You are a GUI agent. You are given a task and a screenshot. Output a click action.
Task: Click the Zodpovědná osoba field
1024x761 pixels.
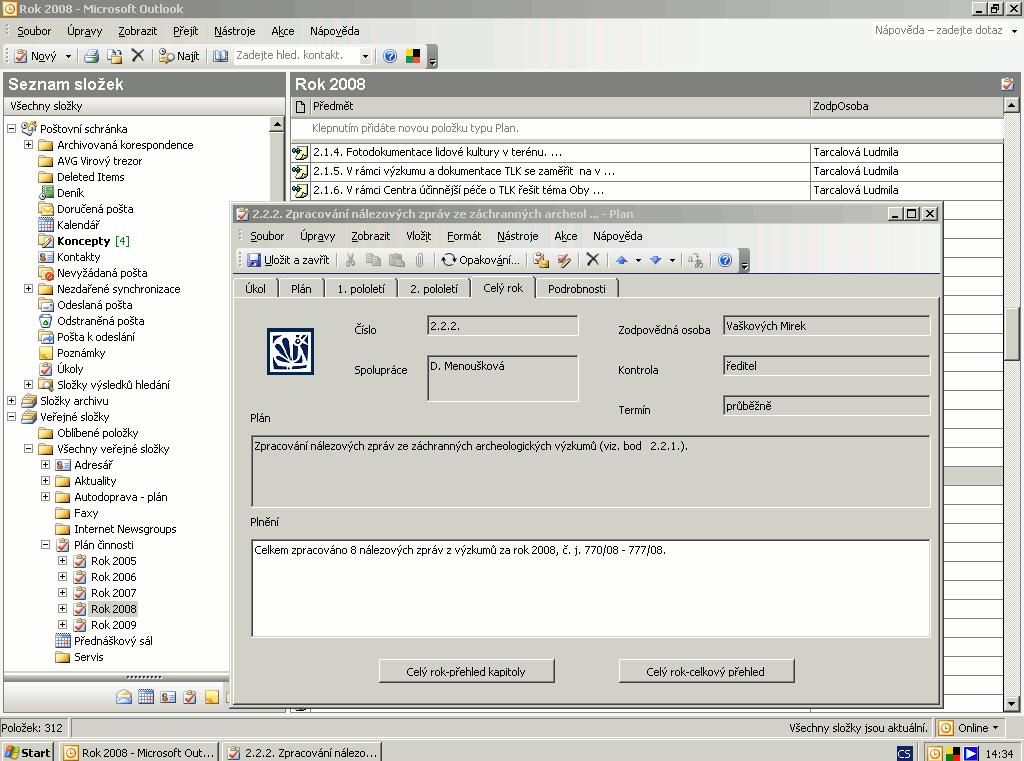click(x=826, y=326)
